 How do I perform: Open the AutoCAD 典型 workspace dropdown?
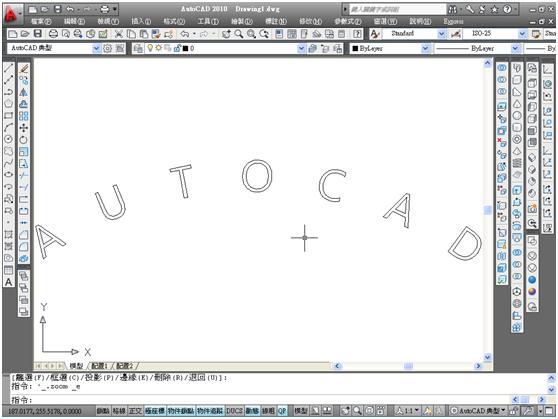(96, 48)
